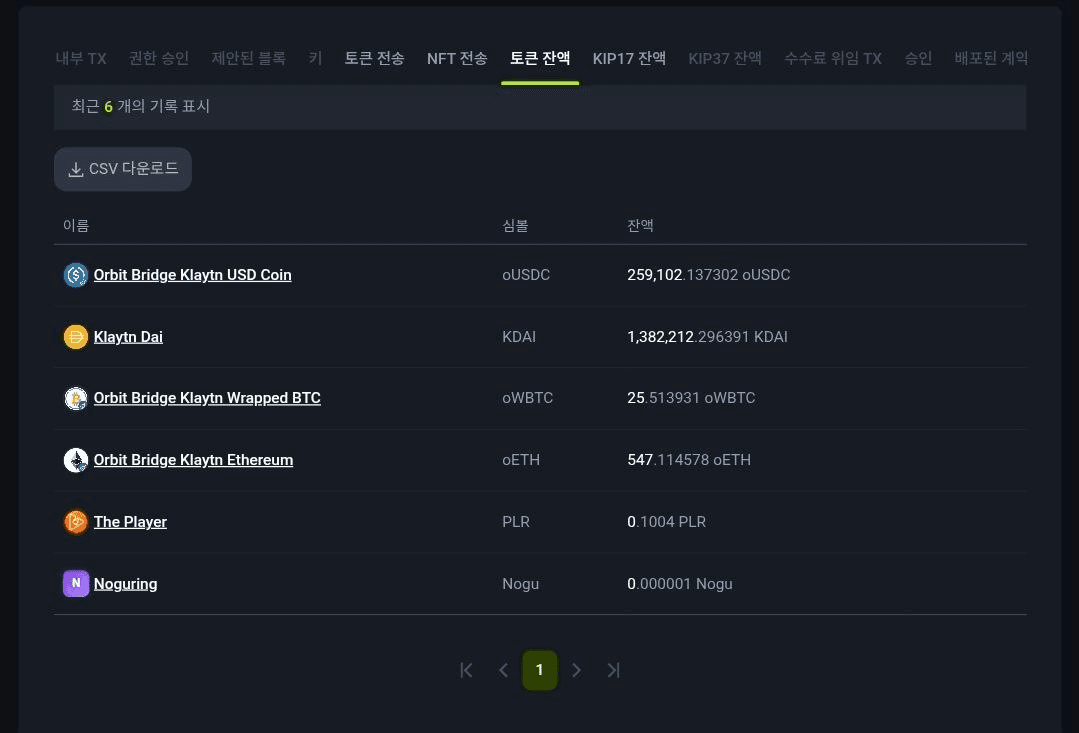The image size is (1079, 733).
Task: Click the Noguring token icon
Action: (x=76, y=584)
